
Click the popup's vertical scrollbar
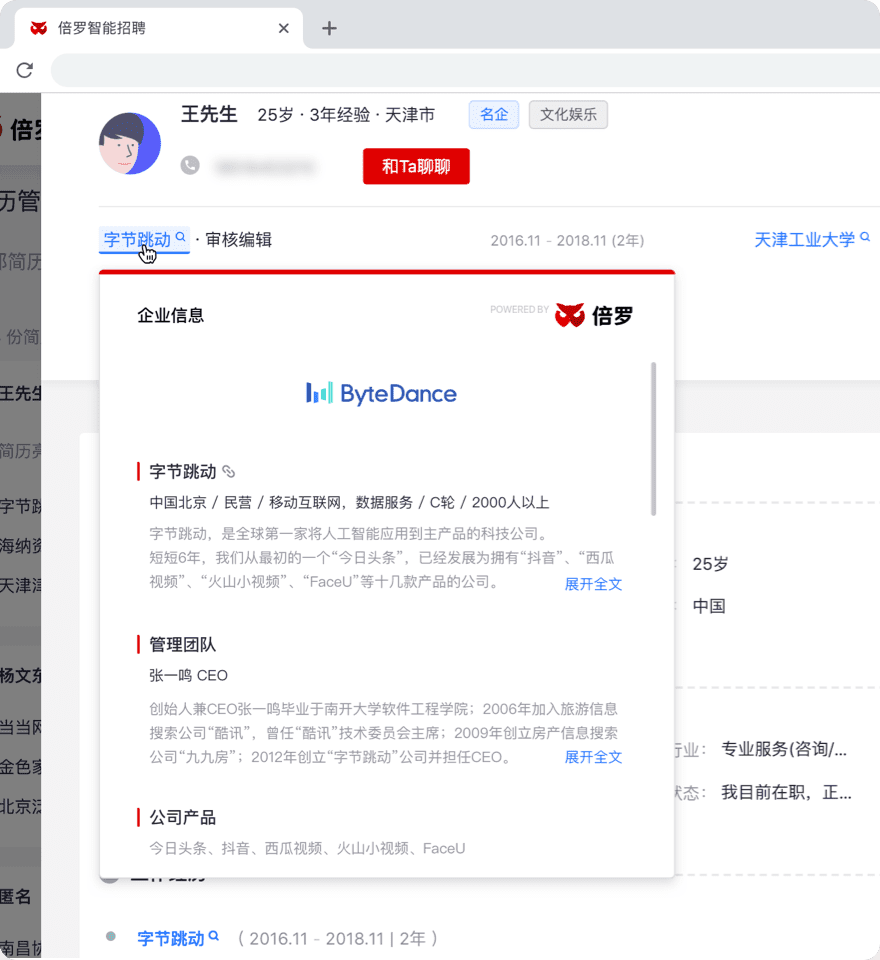pyautogui.click(x=653, y=438)
